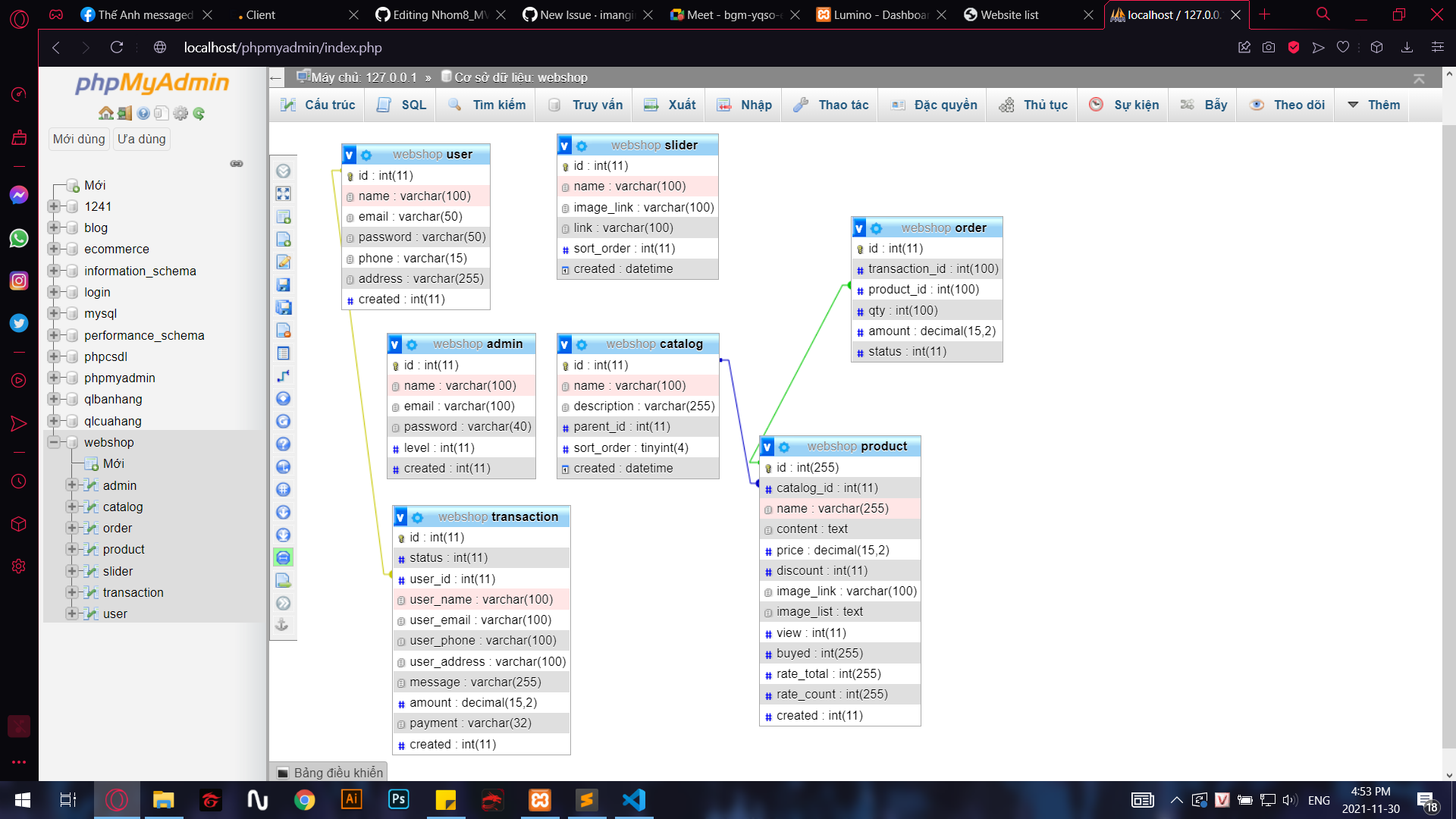Open the Thêm dropdown tab

tap(1373, 105)
